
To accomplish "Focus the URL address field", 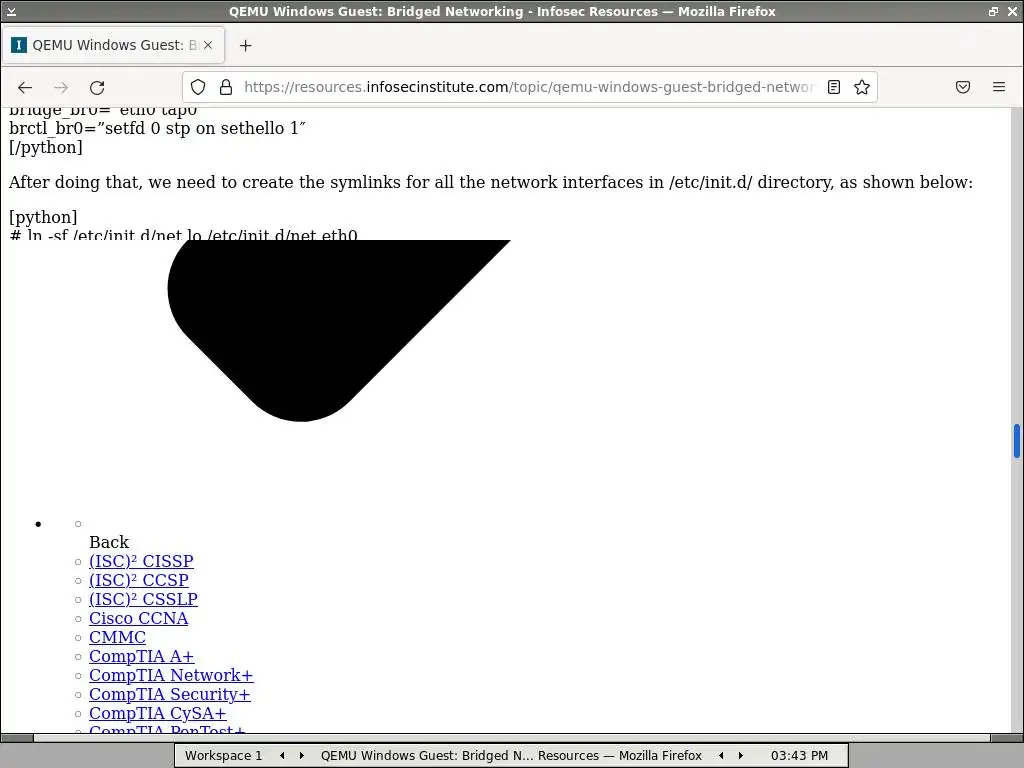I will (528, 87).
